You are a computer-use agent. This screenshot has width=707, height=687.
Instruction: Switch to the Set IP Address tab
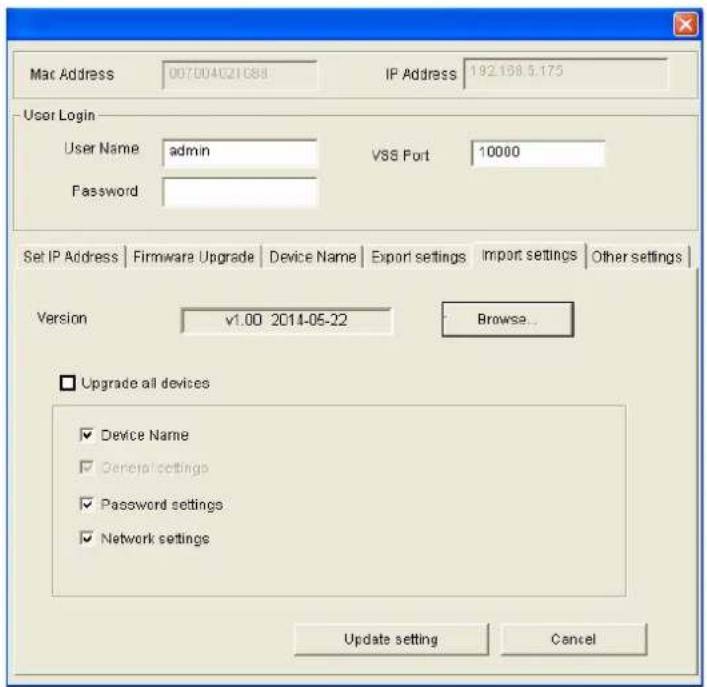tap(71, 257)
